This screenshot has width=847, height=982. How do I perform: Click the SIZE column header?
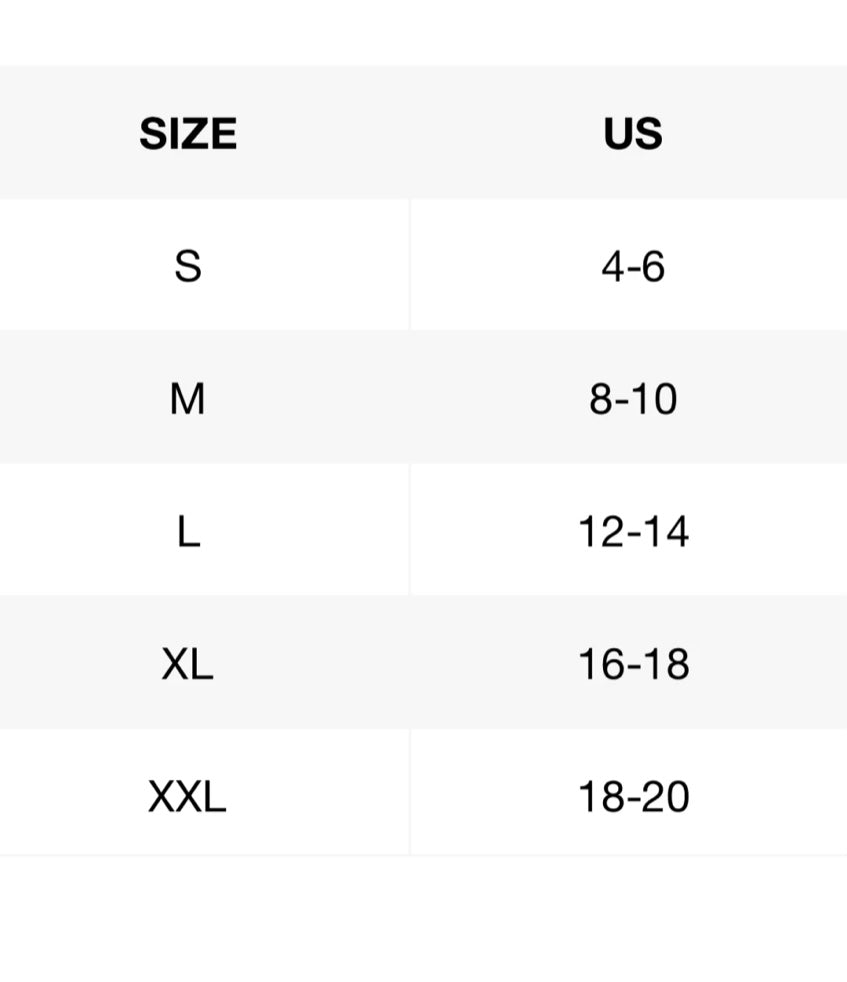(188, 133)
